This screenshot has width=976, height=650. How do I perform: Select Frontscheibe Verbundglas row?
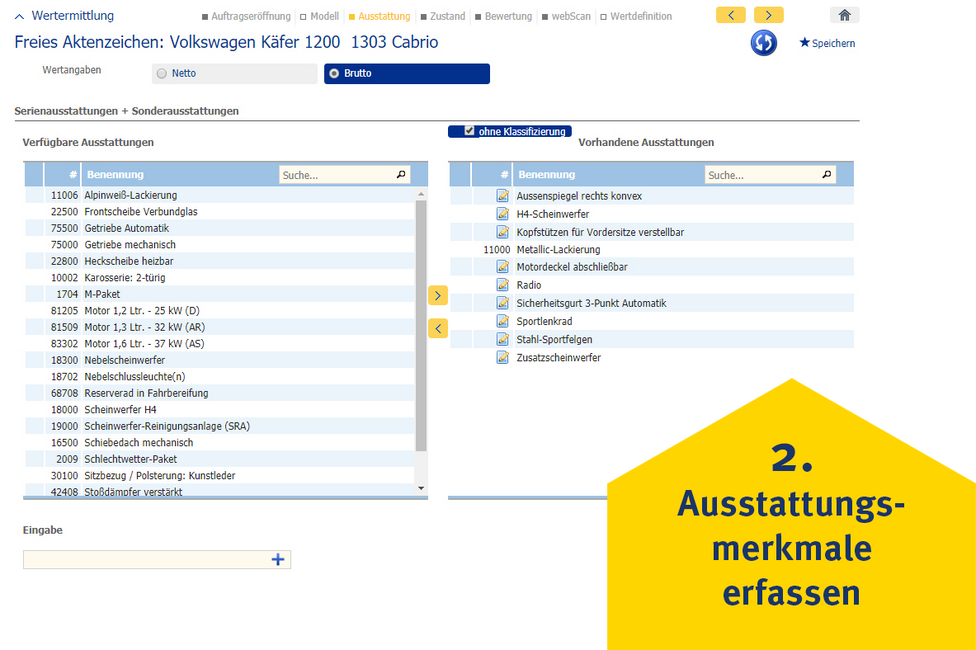tap(220, 212)
